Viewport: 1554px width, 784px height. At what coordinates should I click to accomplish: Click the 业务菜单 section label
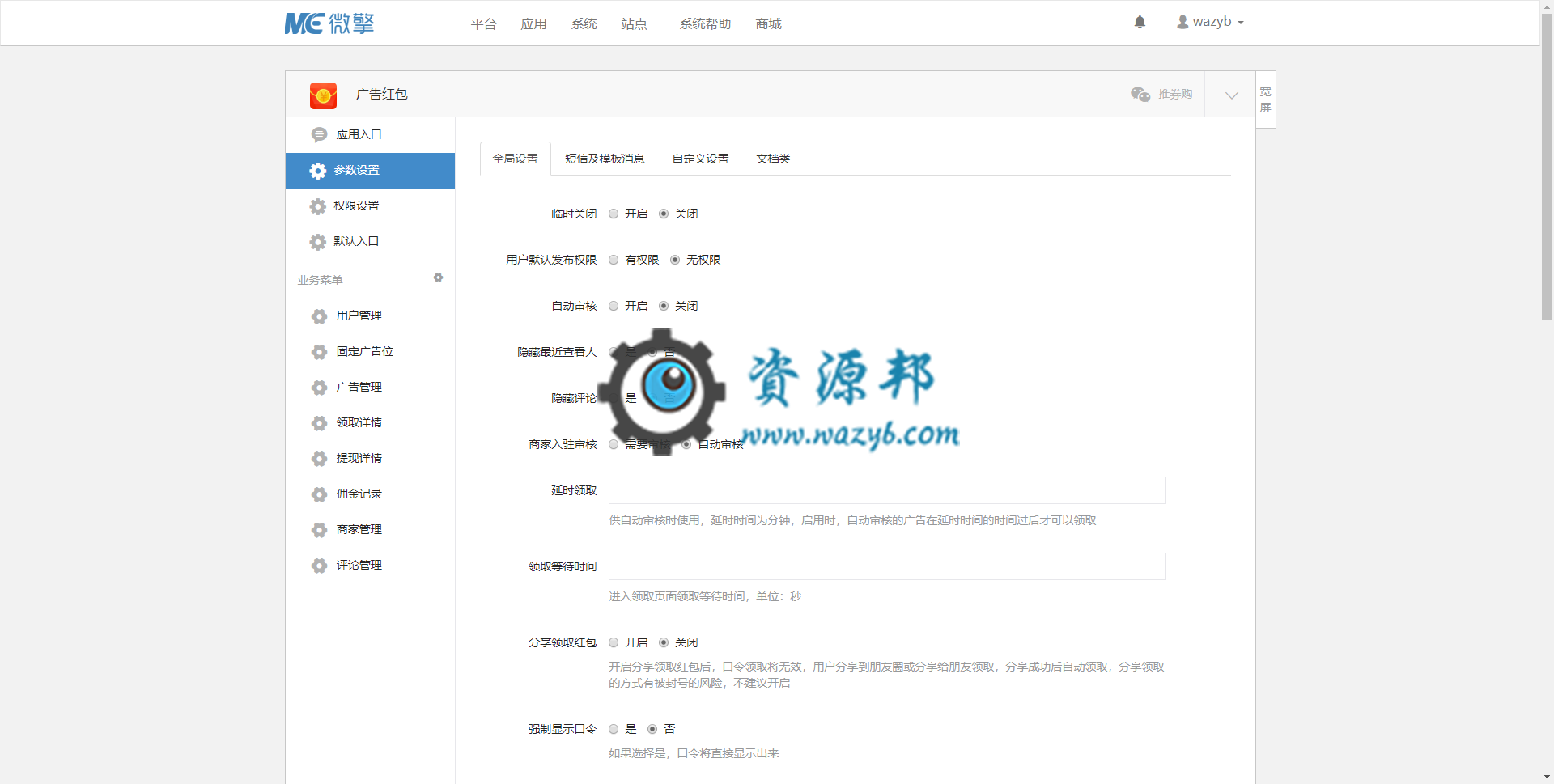click(x=320, y=280)
